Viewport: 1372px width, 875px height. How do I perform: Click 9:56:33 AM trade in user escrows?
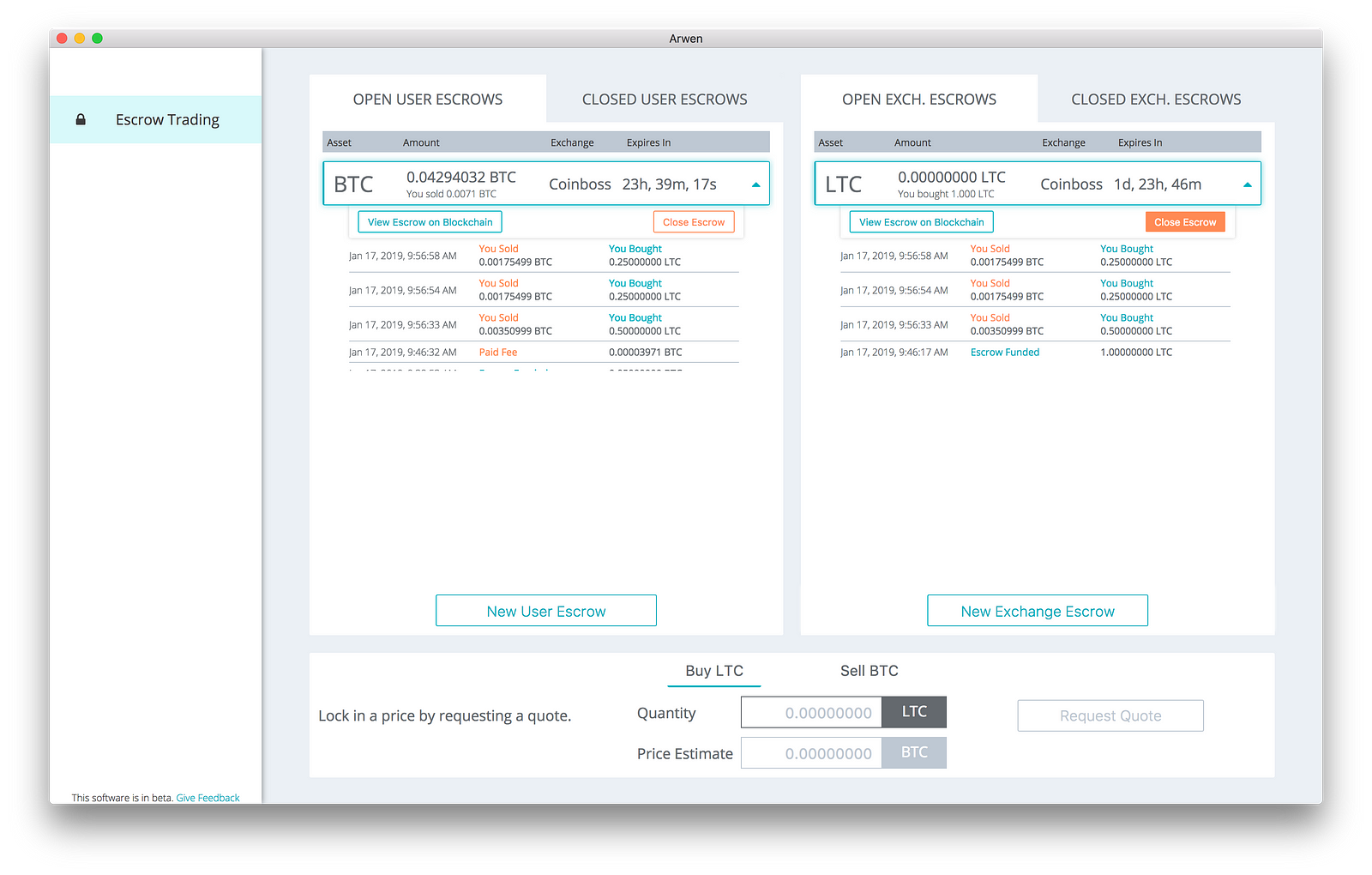(544, 324)
